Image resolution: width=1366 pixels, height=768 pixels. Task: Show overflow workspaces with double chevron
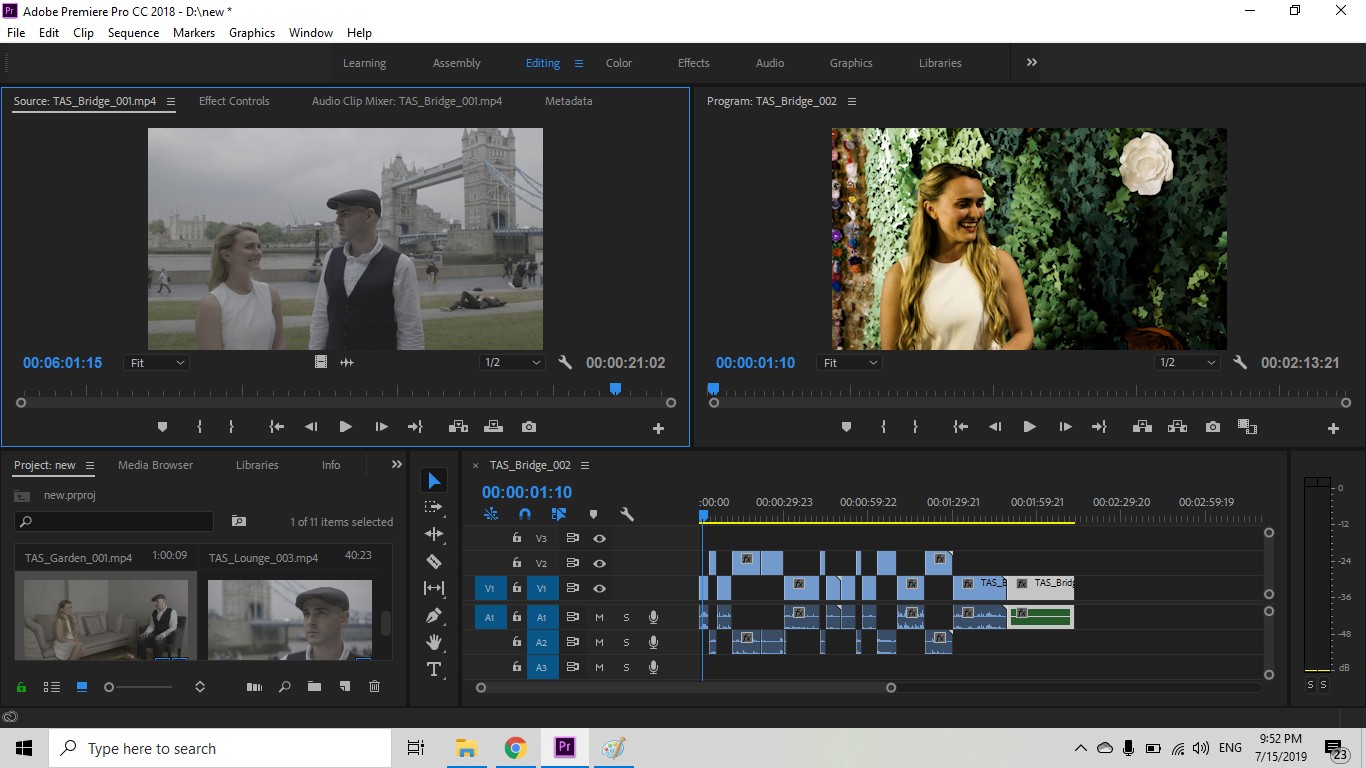click(1031, 62)
